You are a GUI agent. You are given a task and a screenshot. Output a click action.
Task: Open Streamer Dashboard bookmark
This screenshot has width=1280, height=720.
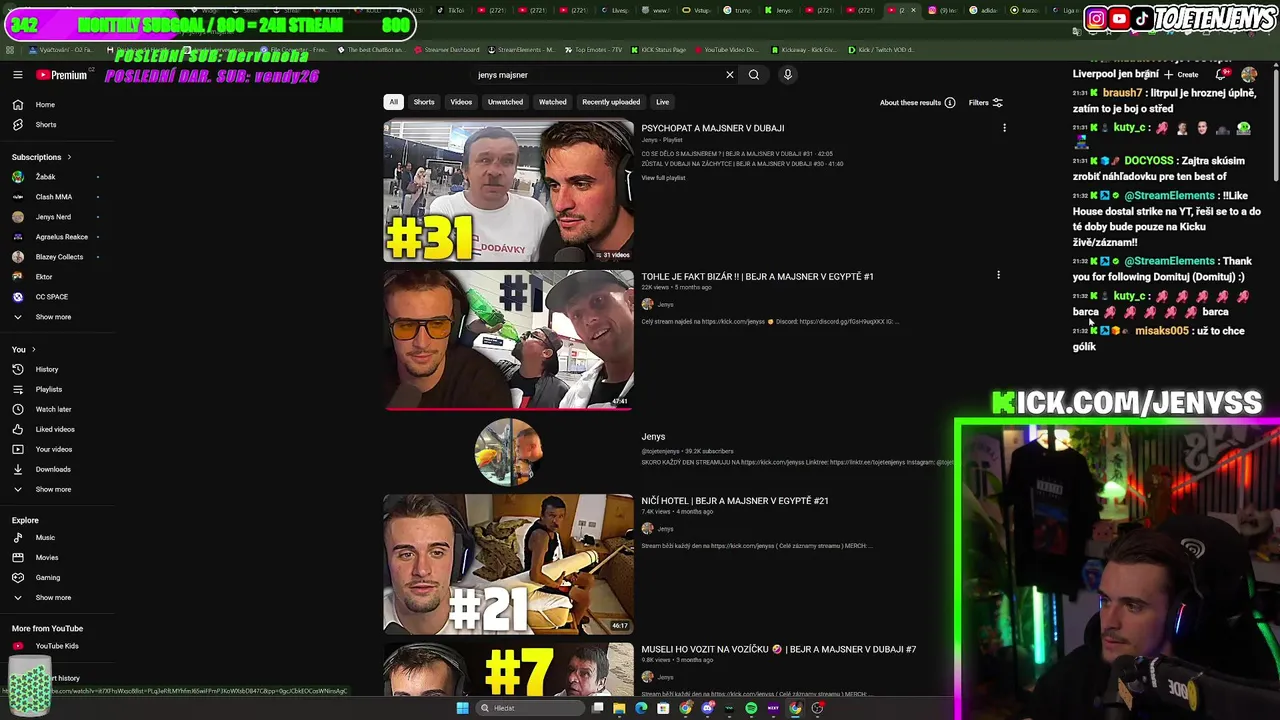(446, 50)
